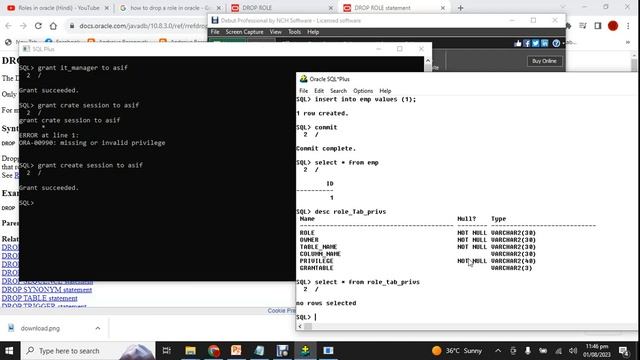This screenshot has height=360, width=640.
Task: Click the Buy Online button in Debut
Action: pyautogui.click(x=544, y=61)
